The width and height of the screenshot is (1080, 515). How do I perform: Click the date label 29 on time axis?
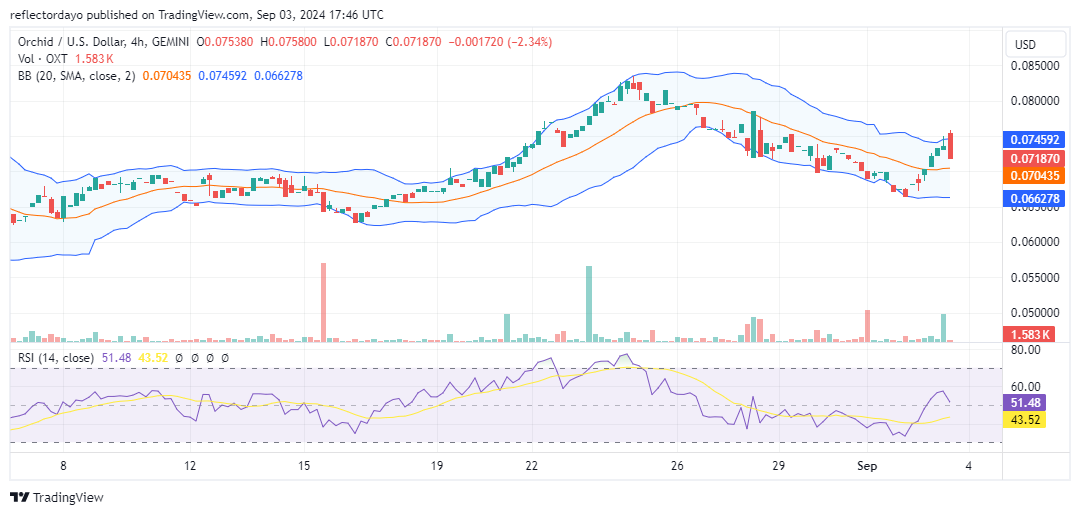778,466
